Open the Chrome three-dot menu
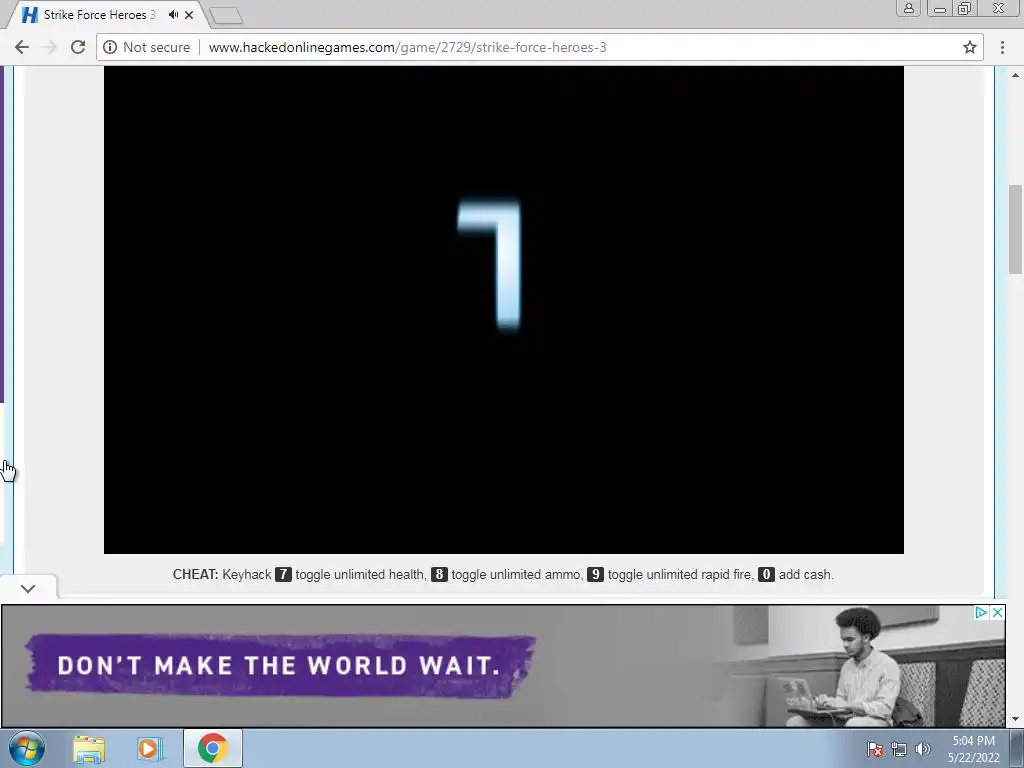Image resolution: width=1024 pixels, height=768 pixels. coord(1002,47)
